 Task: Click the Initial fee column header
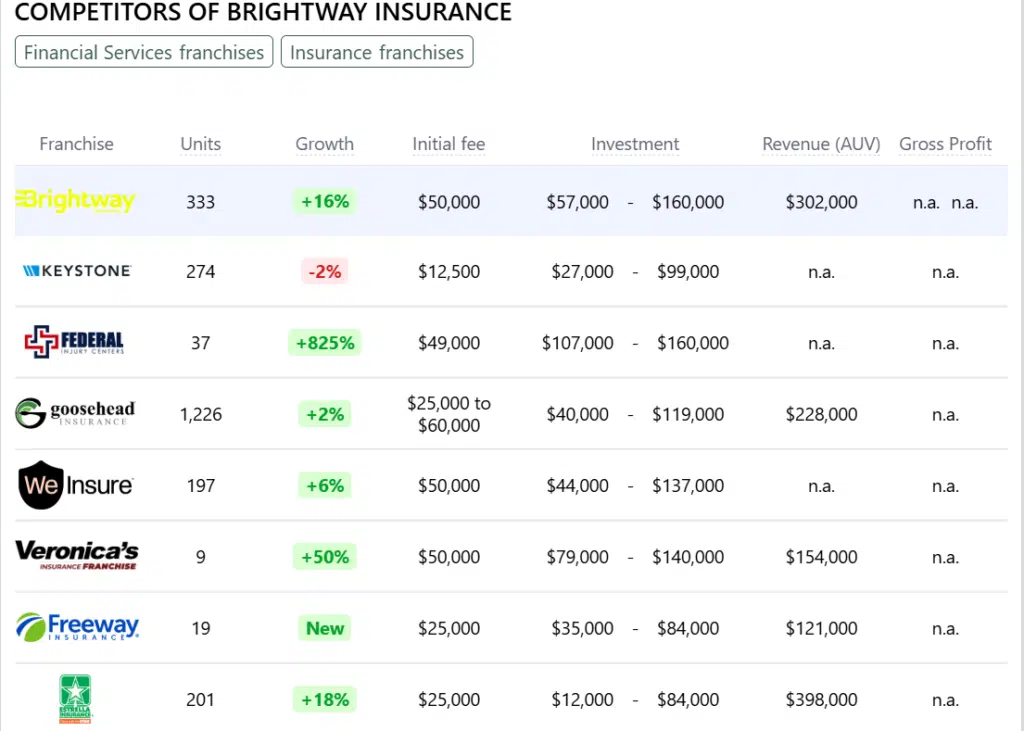[x=449, y=144]
